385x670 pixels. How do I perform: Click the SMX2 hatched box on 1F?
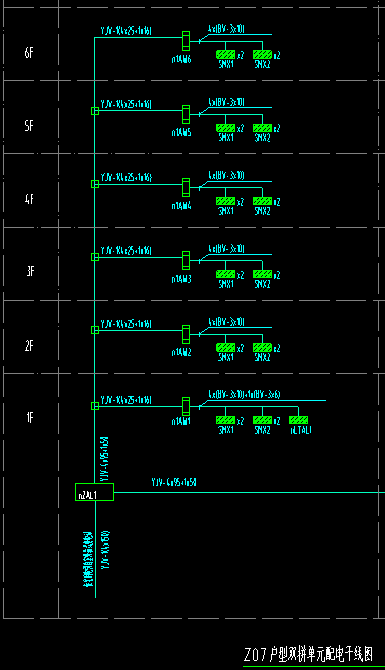(x=262, y=420)
